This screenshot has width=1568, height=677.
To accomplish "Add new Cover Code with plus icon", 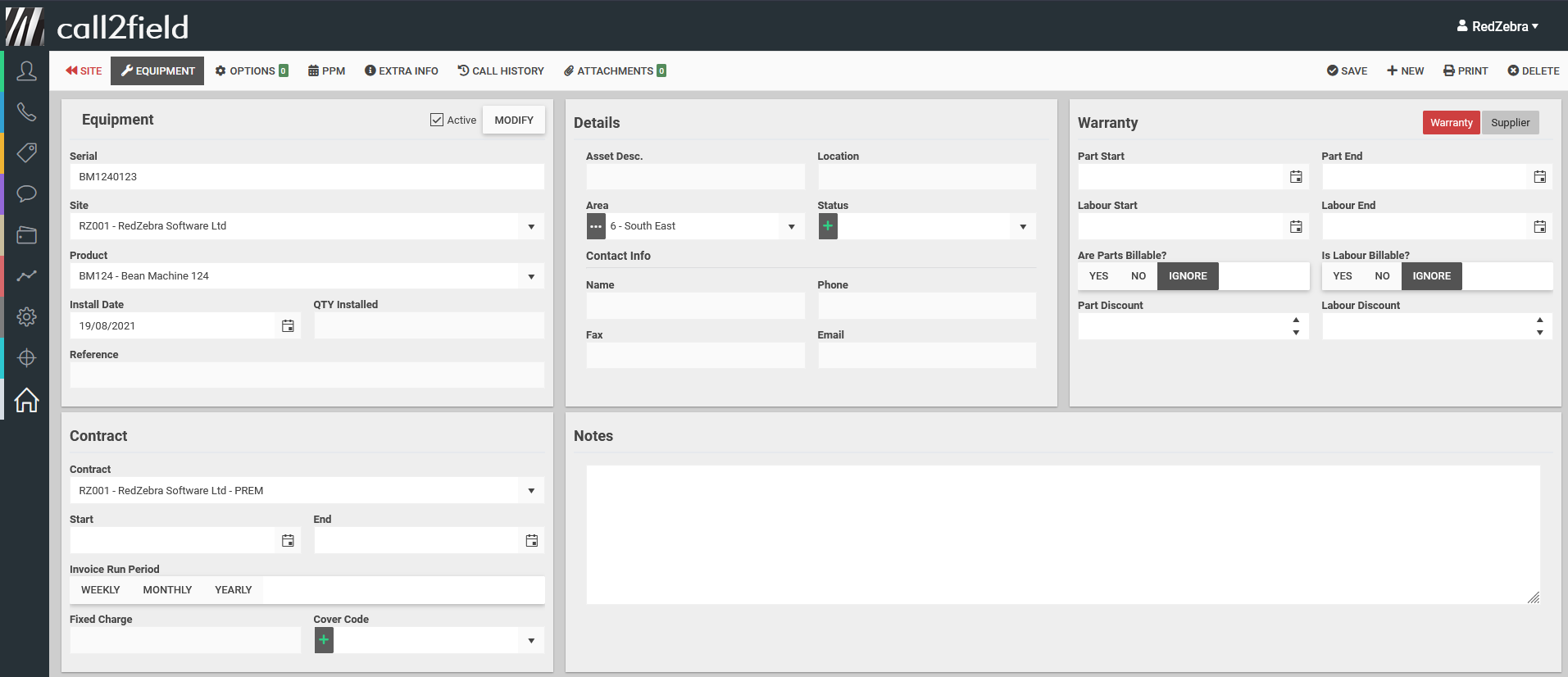I will pyautogui.click(x=324, y=640).
